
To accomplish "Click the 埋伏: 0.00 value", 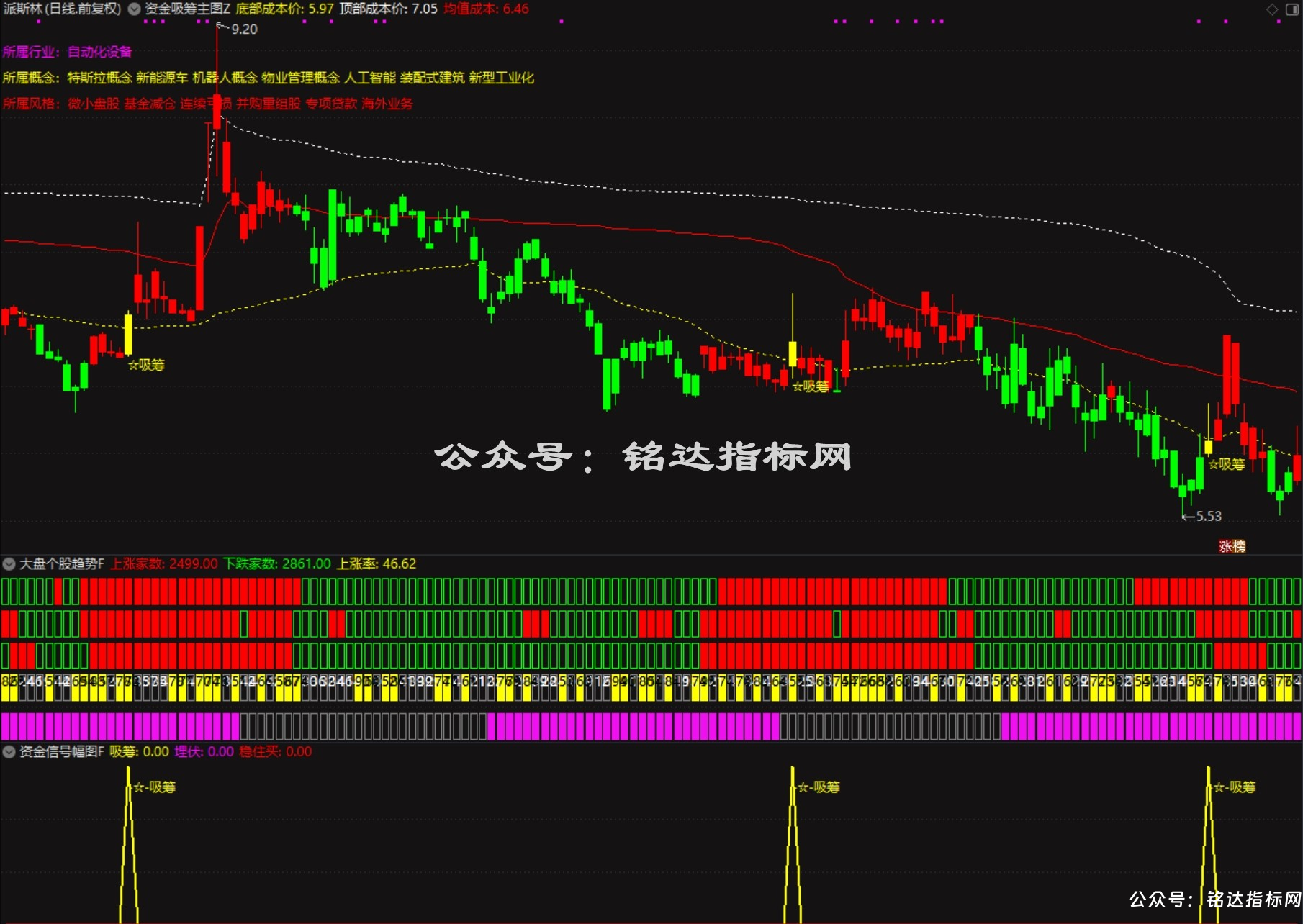I will [204, 752].
